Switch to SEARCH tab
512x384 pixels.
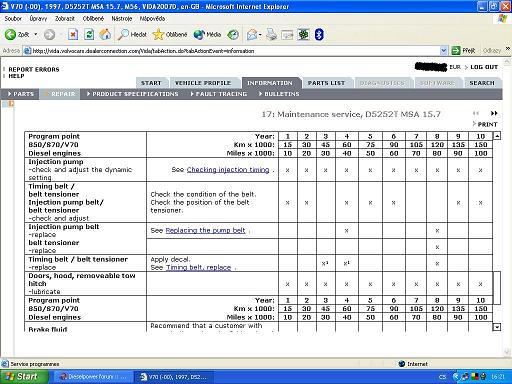pyautogui.click(x=482, y=83)
